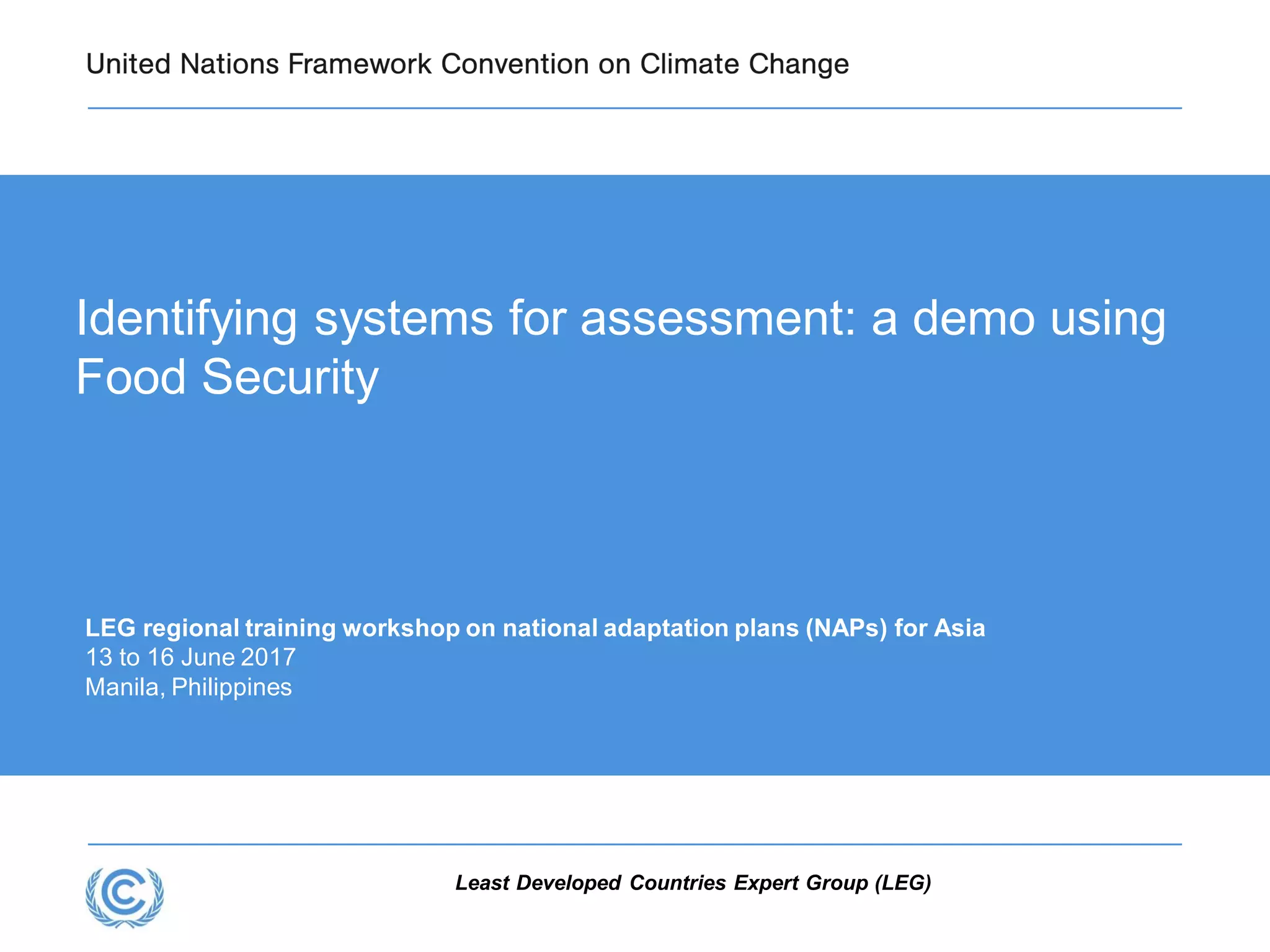Select the 'Food Security' title line

pyautogui.click(x=227, y=377)
